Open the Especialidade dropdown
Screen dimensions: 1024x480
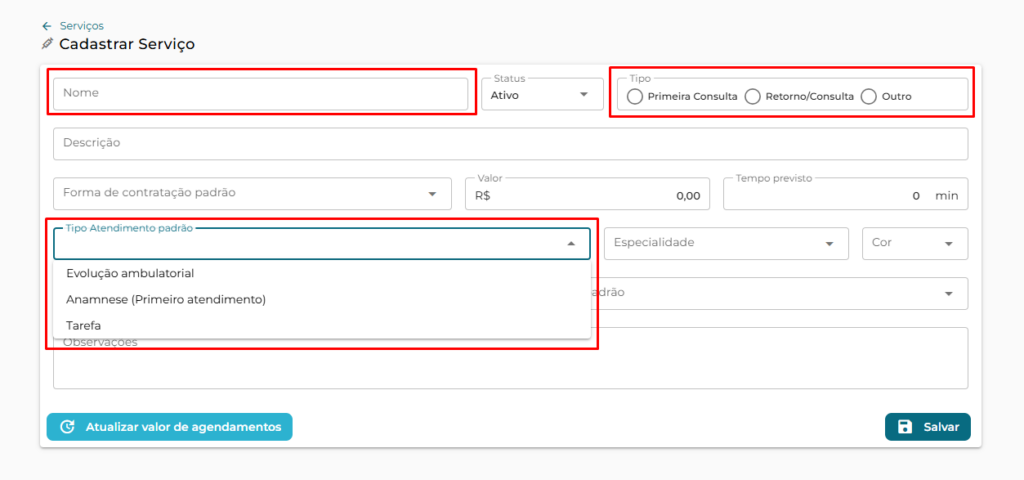[x=726, y=243]
